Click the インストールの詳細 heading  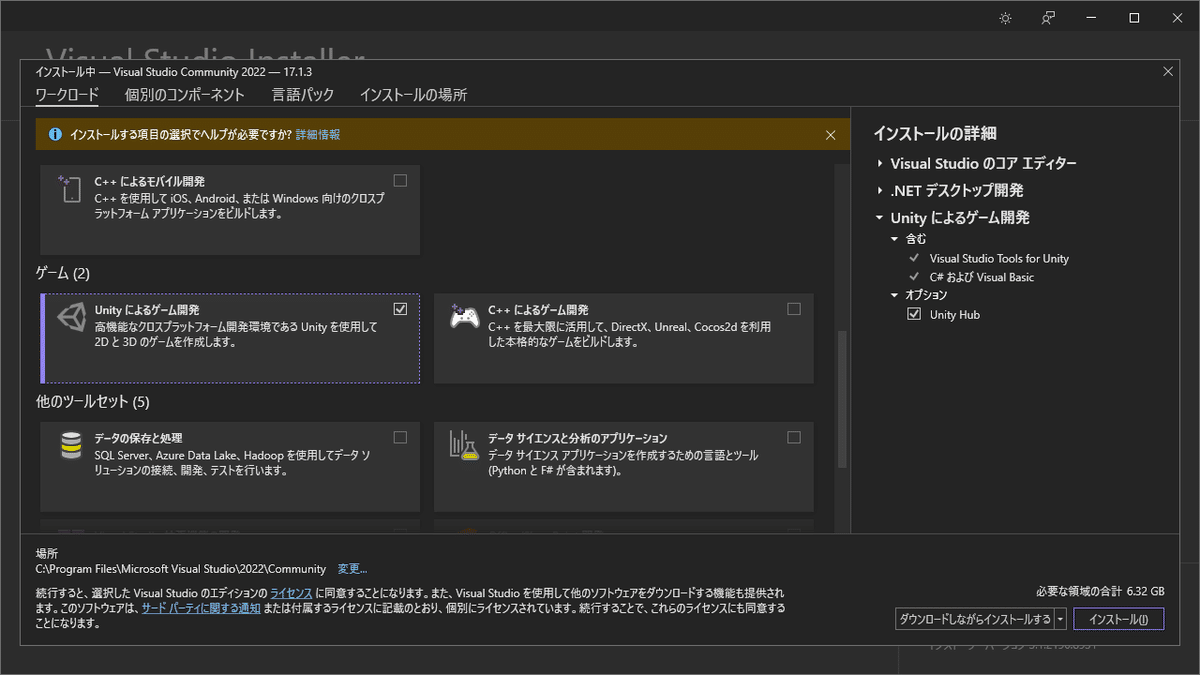point(935,134)
